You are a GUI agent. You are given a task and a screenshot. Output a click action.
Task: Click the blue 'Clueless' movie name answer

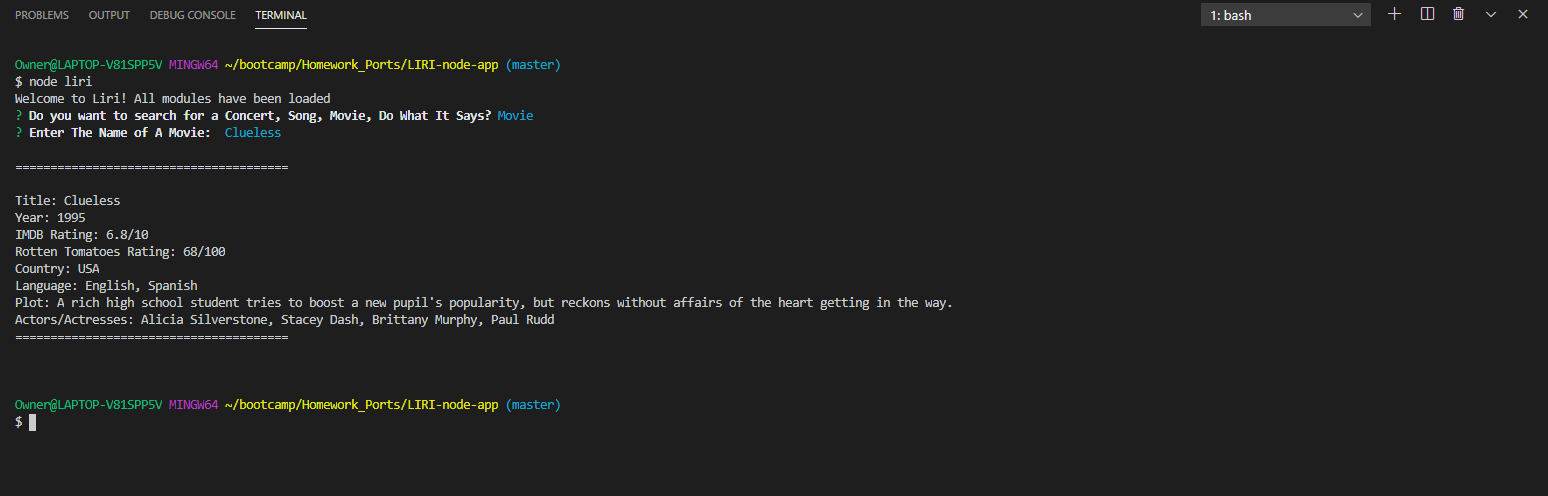tap(253, 133)
